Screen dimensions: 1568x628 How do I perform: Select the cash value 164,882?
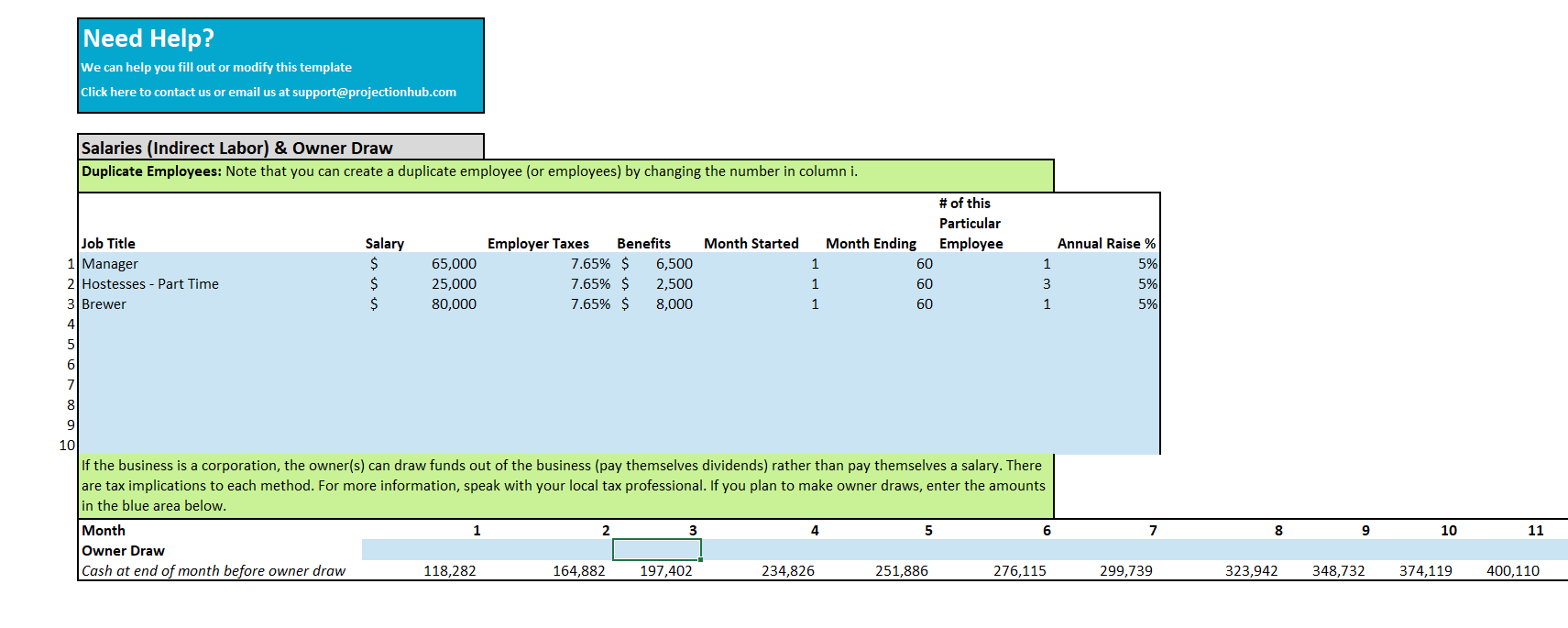tap(579, 571)
